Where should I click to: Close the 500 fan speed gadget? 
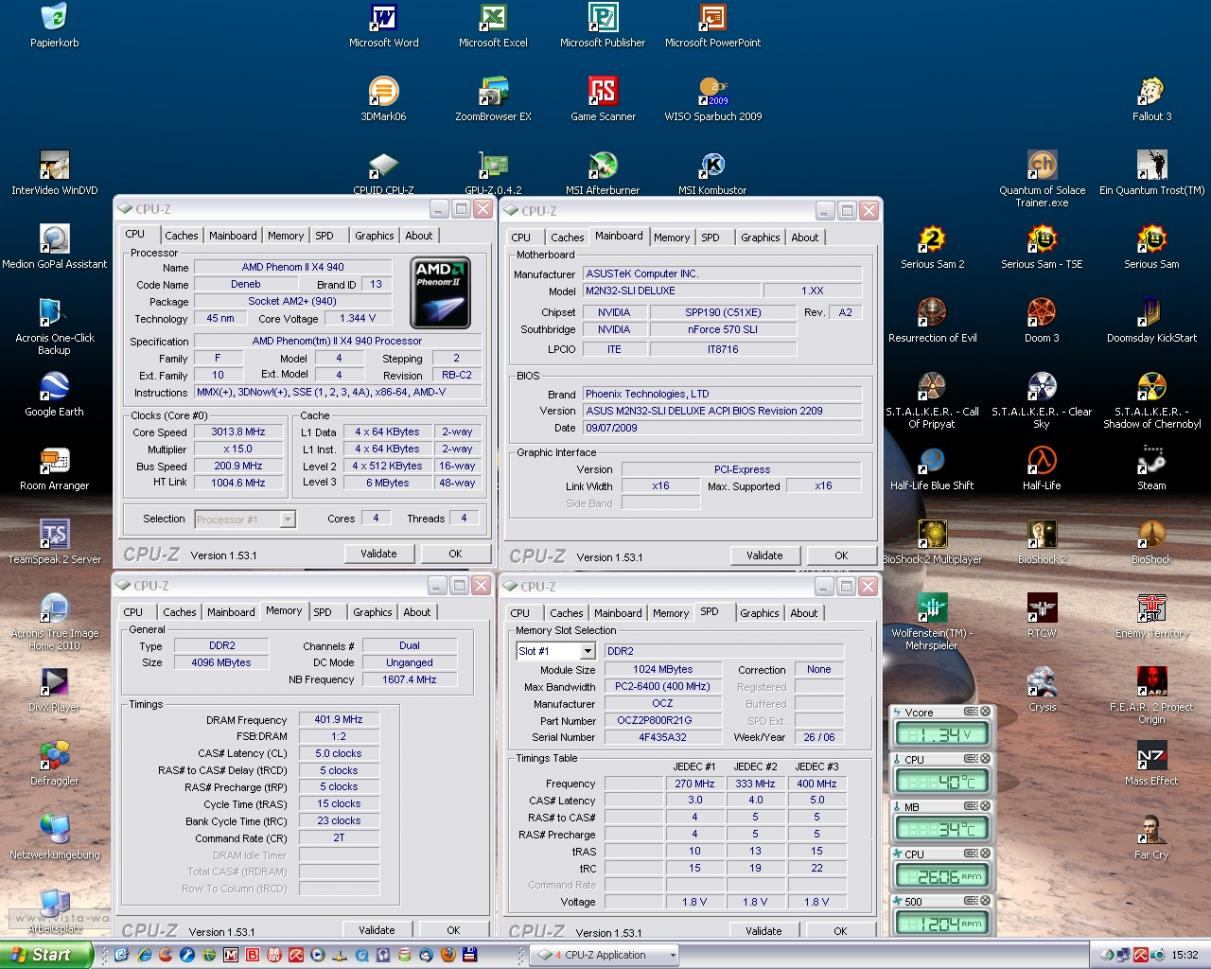tap(985, 901)
